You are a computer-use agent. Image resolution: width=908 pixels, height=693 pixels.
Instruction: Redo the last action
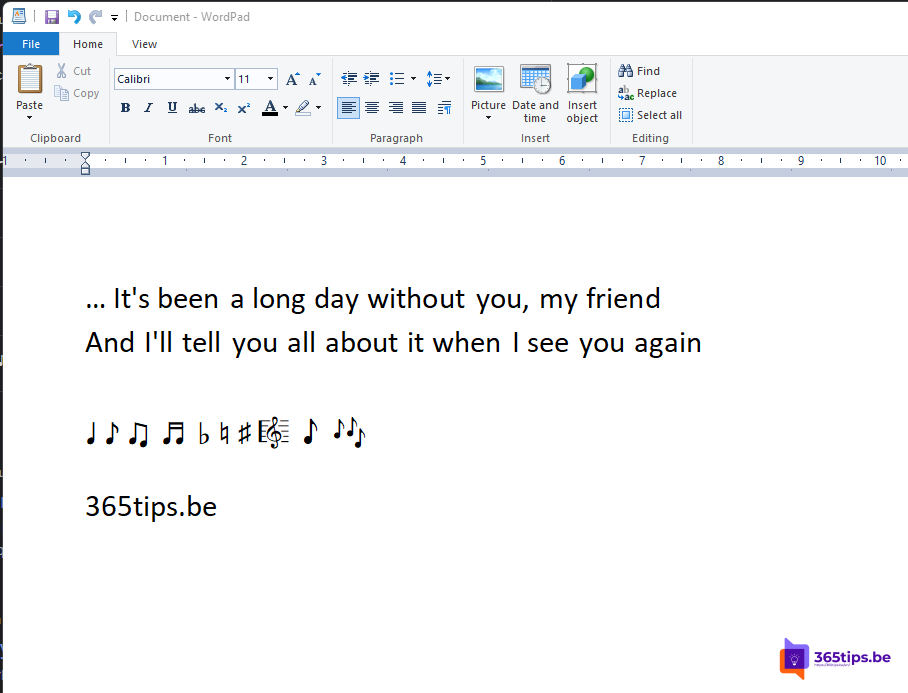96,17
